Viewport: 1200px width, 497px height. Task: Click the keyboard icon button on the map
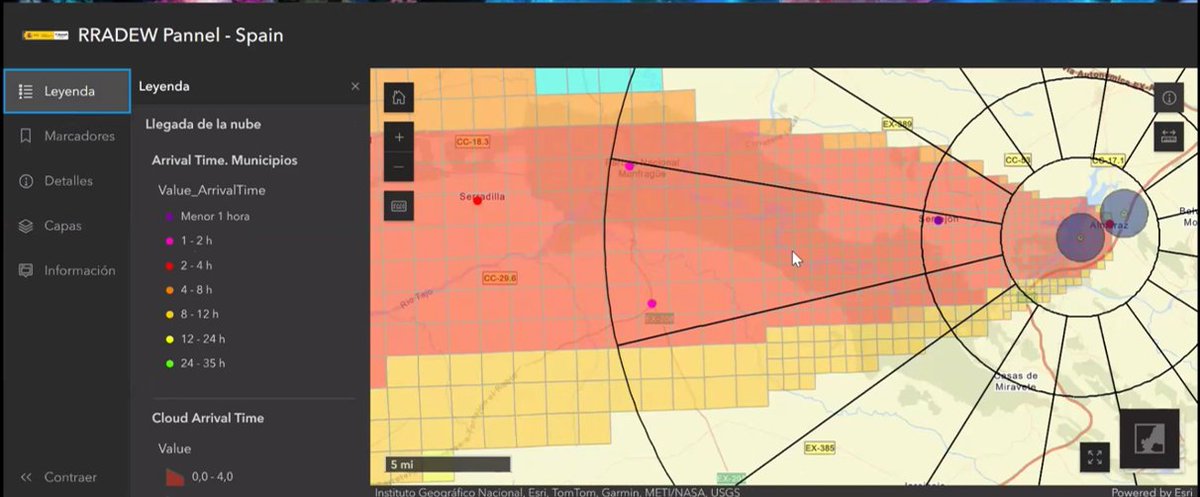click(x=399, y=206)
